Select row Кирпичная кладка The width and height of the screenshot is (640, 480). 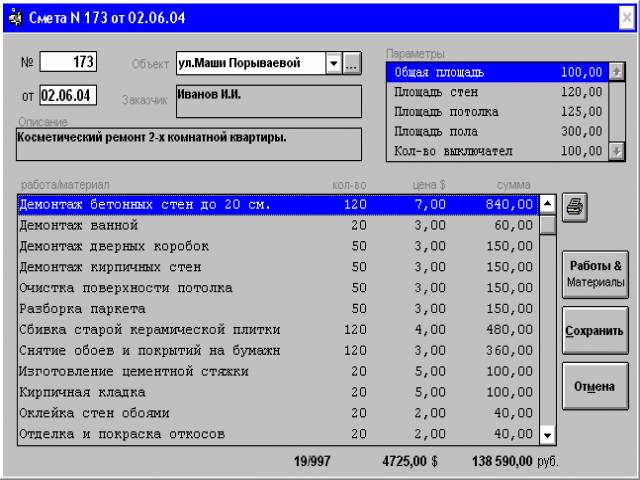(x=278, y=392)
